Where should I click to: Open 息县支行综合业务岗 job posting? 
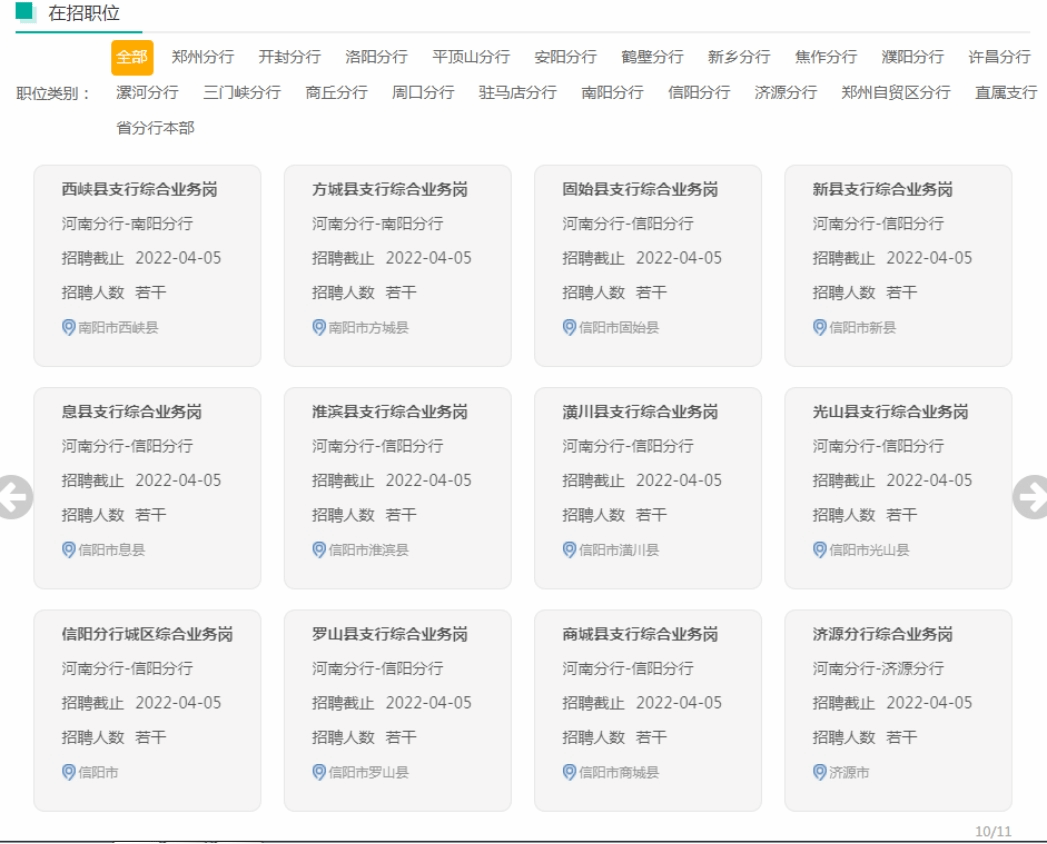pos(132,412)
